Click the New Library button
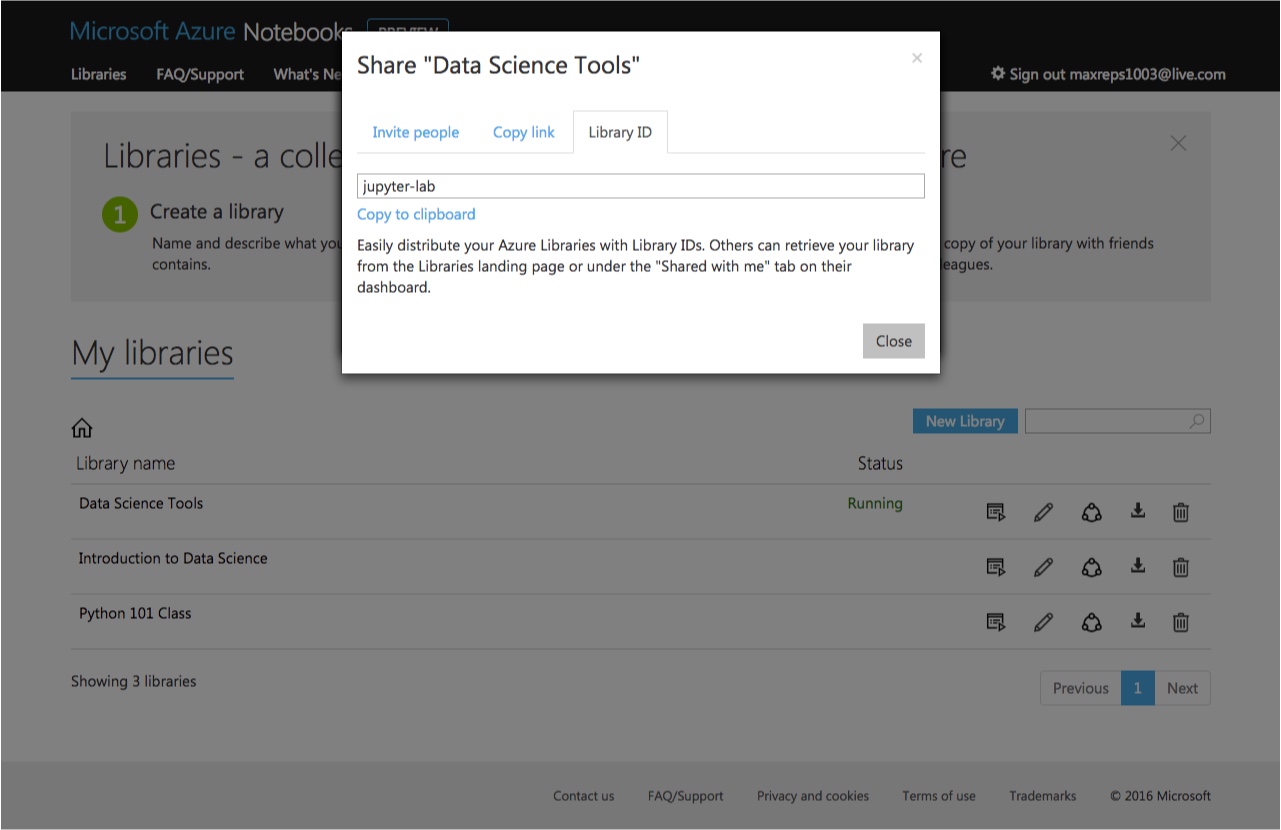The image size is (1281, 830). tap(965, 421)
